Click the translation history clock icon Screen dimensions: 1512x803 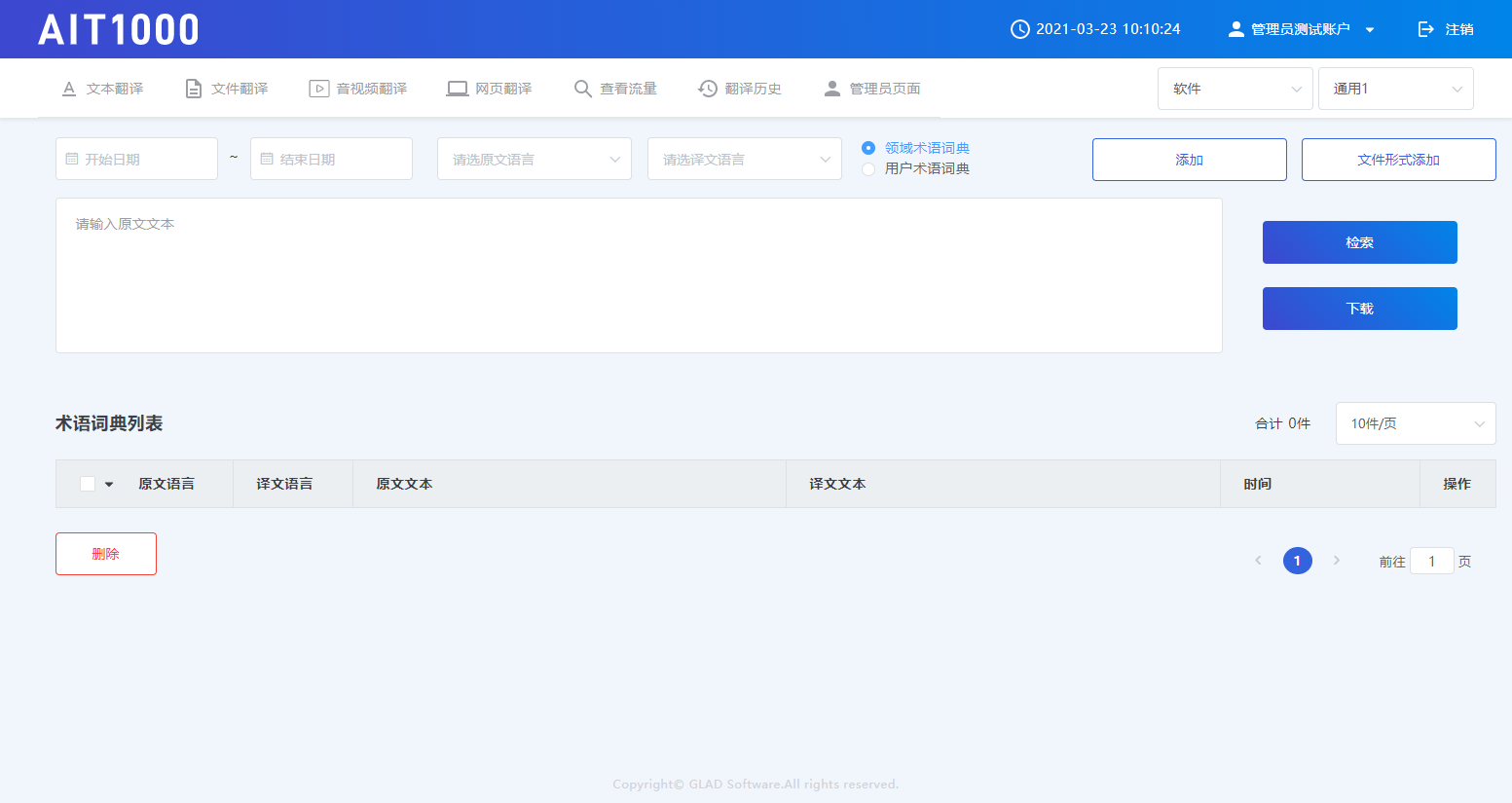(708, 89)
